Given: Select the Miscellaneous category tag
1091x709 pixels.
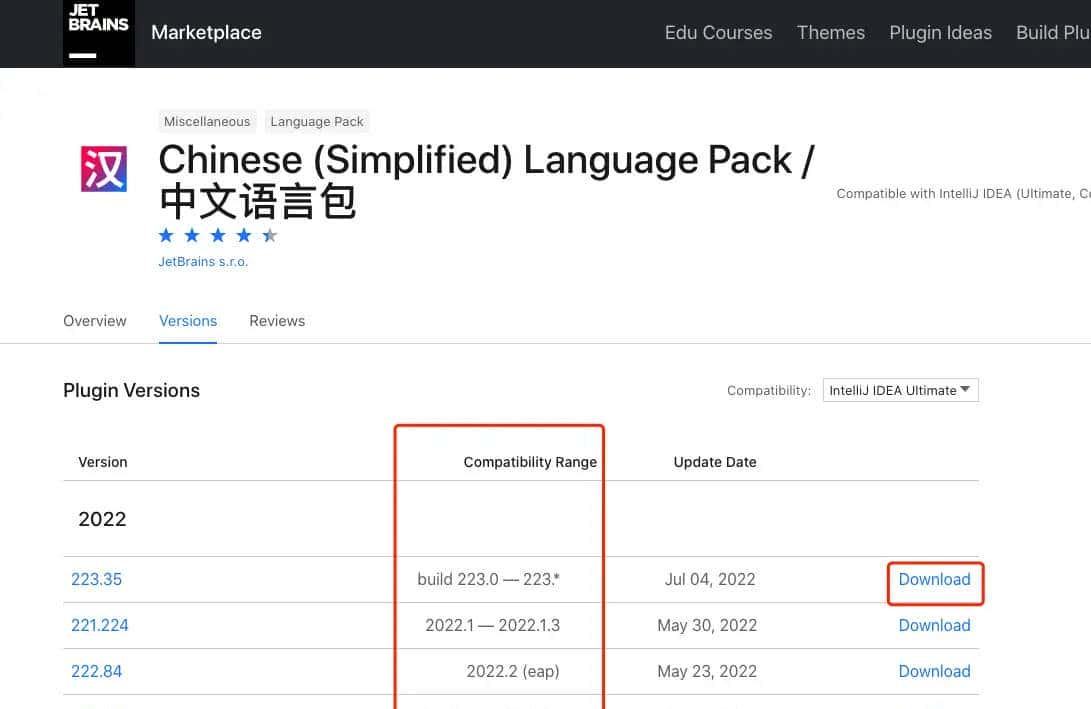Looking at the screenshot, I should (x=207, y=121).
